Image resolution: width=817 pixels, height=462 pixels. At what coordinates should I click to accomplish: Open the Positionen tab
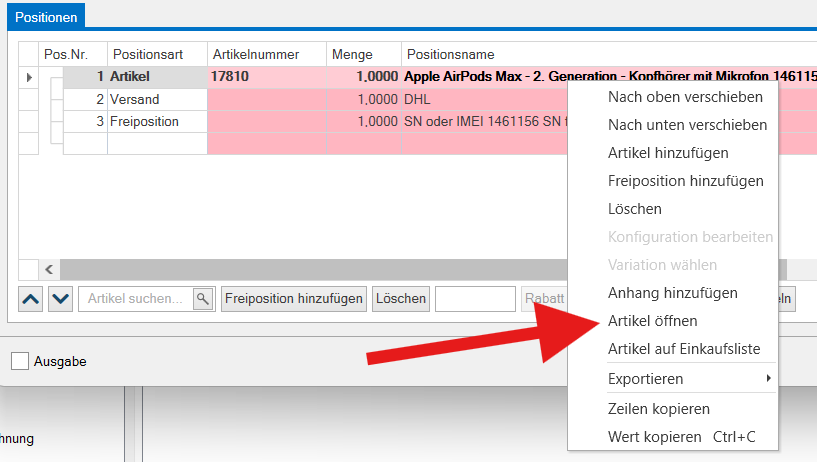pos(46,15)
